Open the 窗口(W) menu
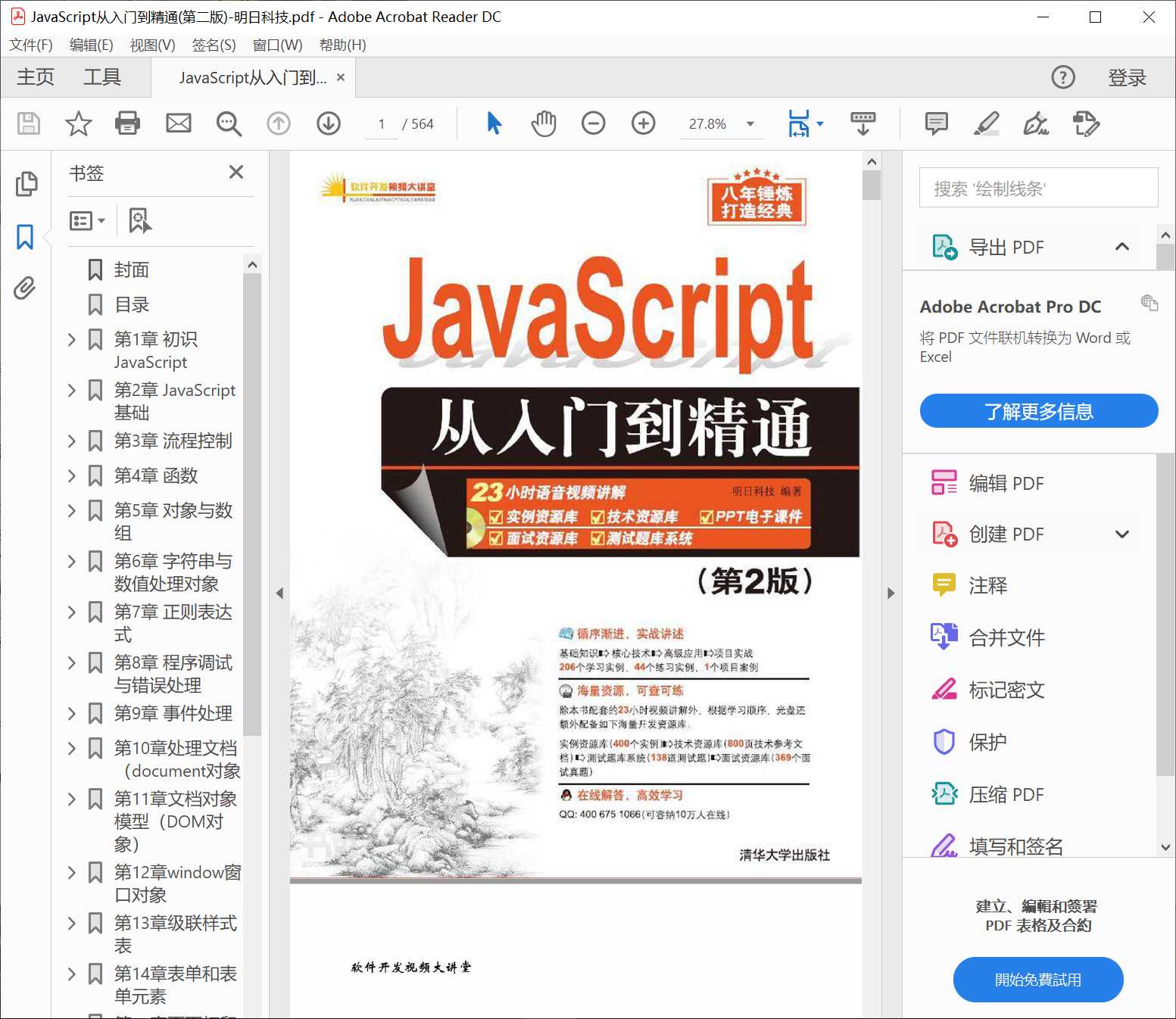The width and height of the screenshot is (1176, 1019). pos(277,45)
